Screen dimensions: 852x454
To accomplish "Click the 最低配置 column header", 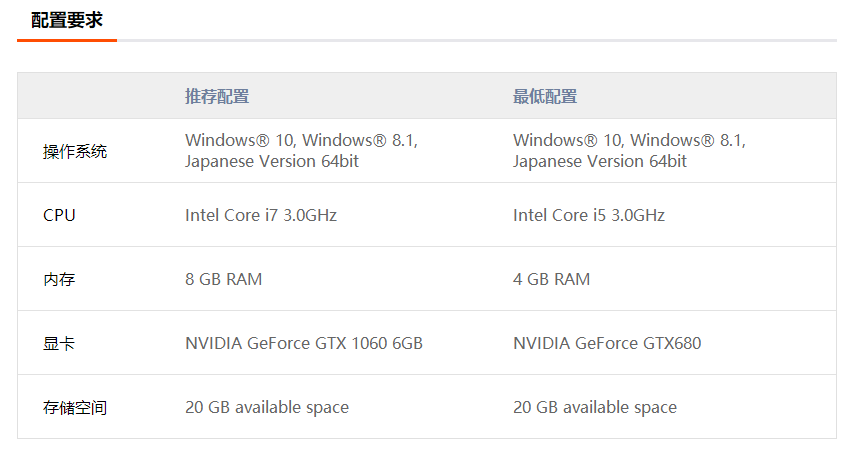I will pyautogui.click(x=545, y=97).
